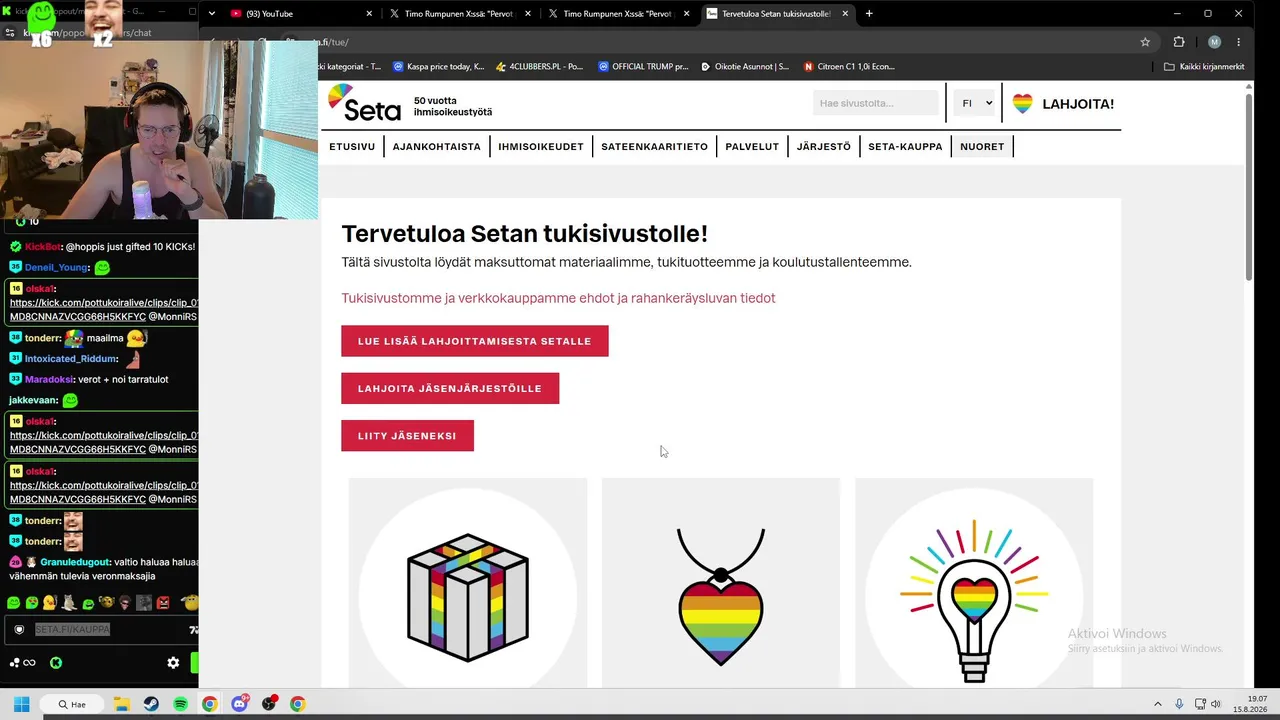Open channel points infinity icon

(29, 663)
